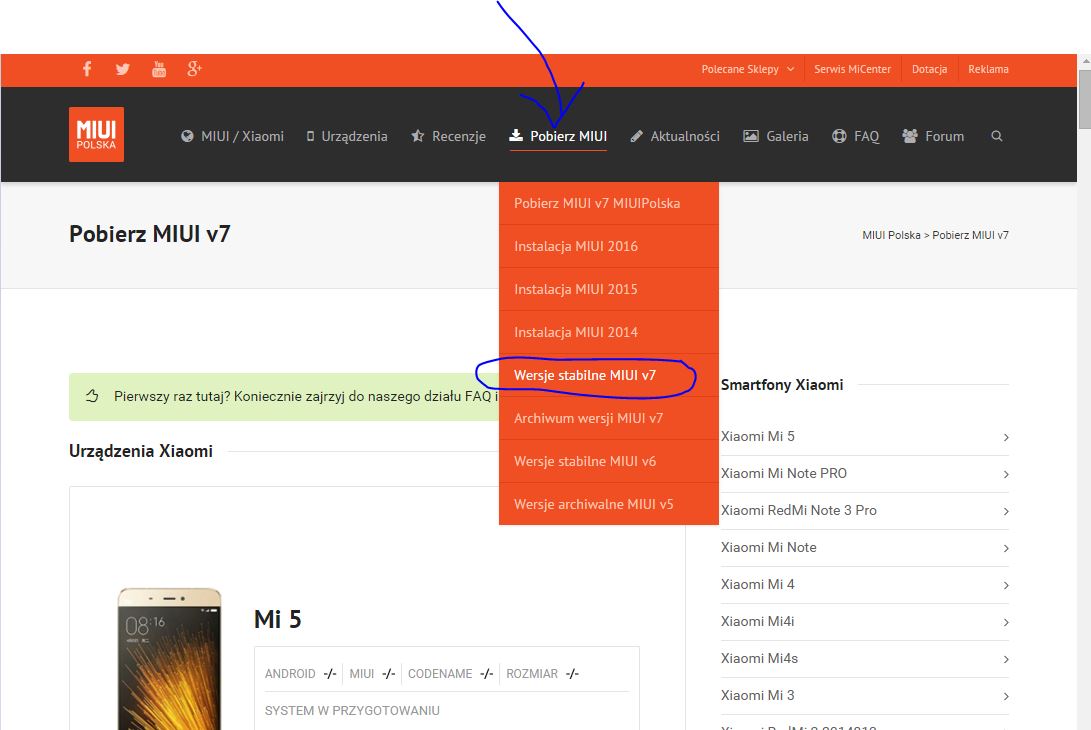This screenshot has width=1091, height=730.
Task: Click the Mi 5 phone thumbnail
Action: coord(169,660)
